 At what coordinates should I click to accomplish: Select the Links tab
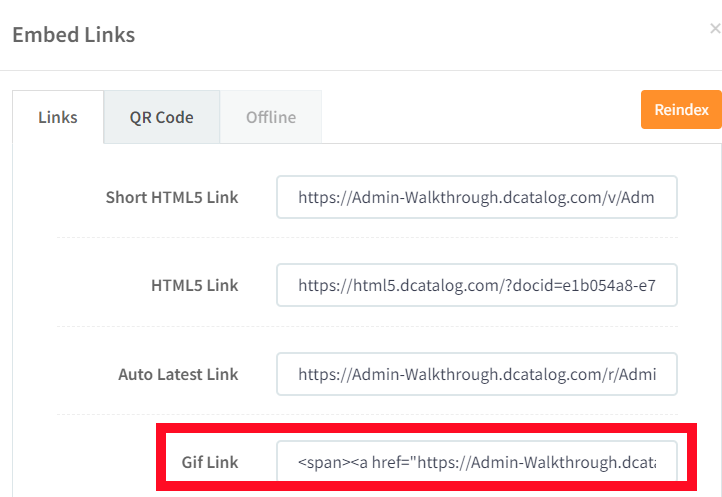pos(58,117)
